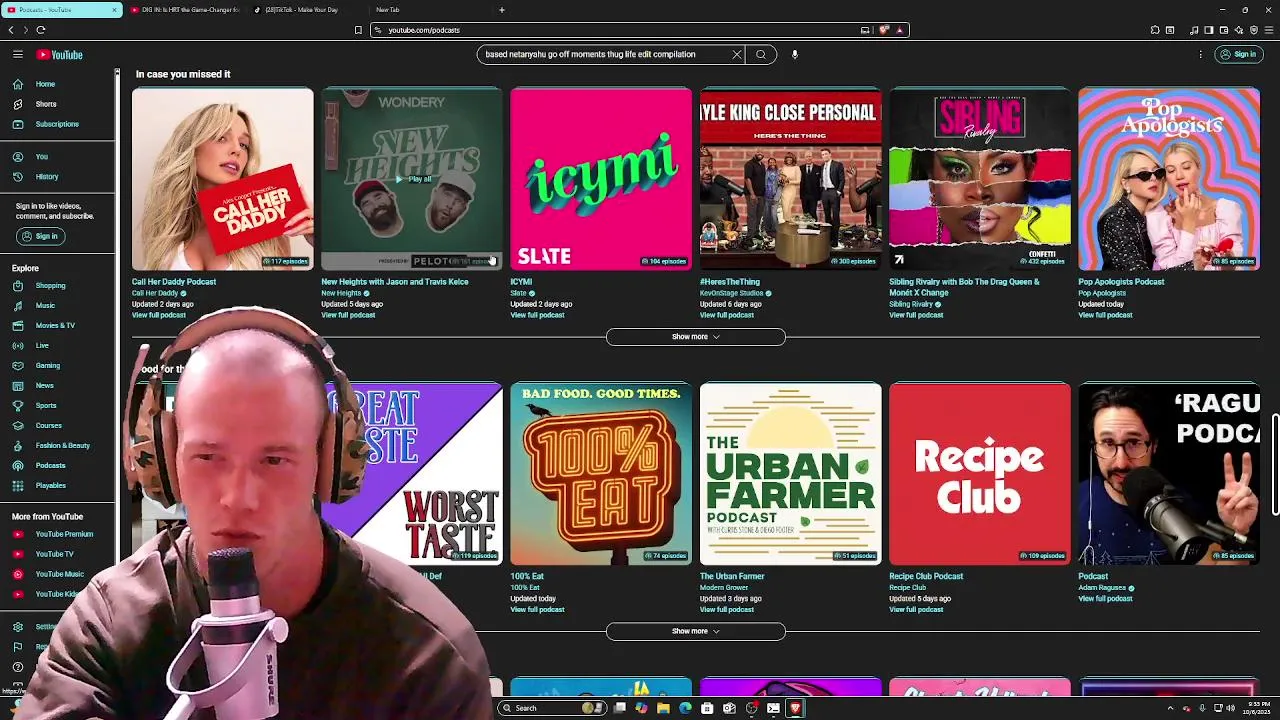Click the Courses icon in the sidebar

pos(18,426)
